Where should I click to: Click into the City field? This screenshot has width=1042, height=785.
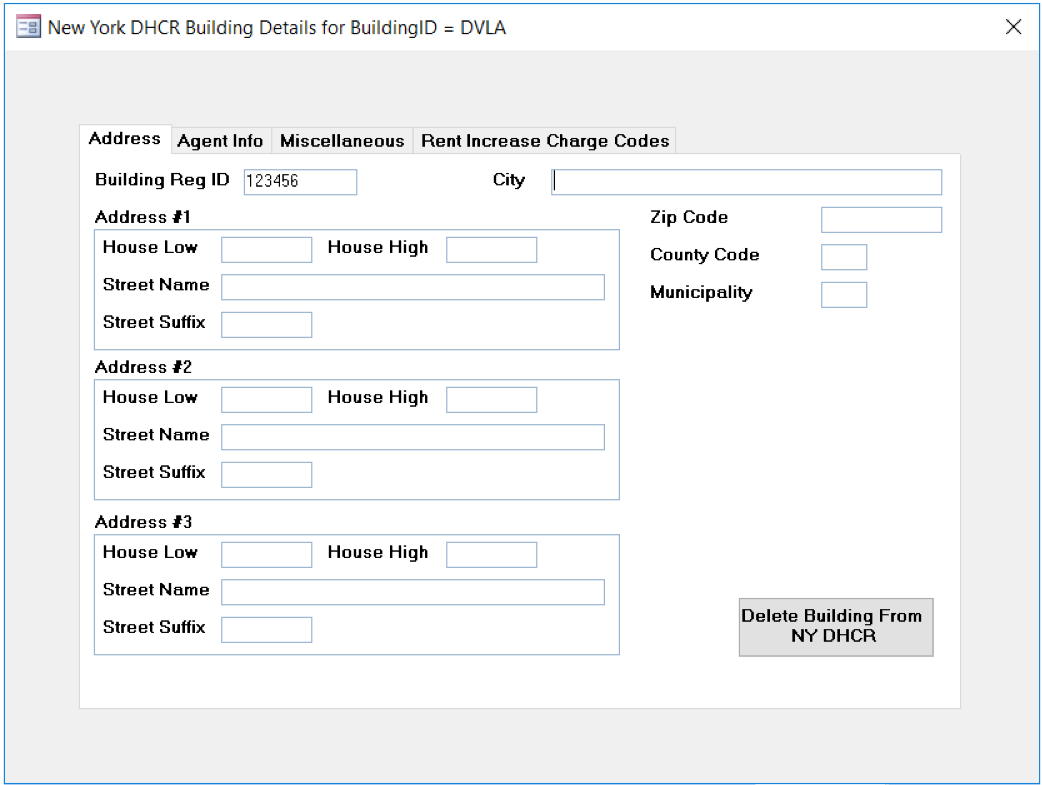click(746, 181)
